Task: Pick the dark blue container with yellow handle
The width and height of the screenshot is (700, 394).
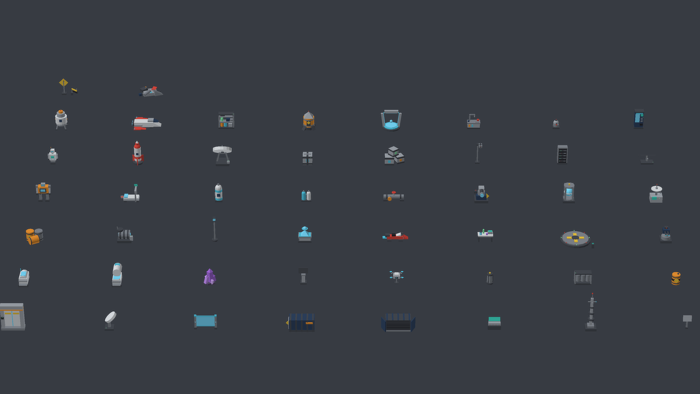Action: (x=300, y=322)
